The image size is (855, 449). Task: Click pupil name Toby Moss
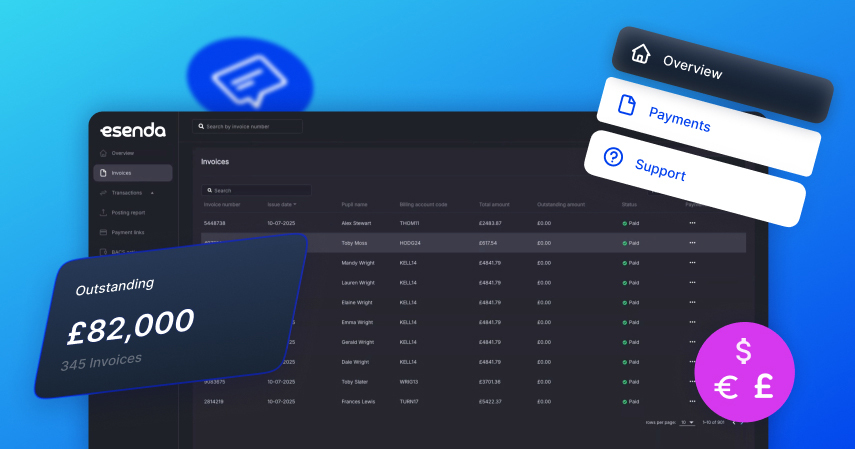click(x=354, y=243)
